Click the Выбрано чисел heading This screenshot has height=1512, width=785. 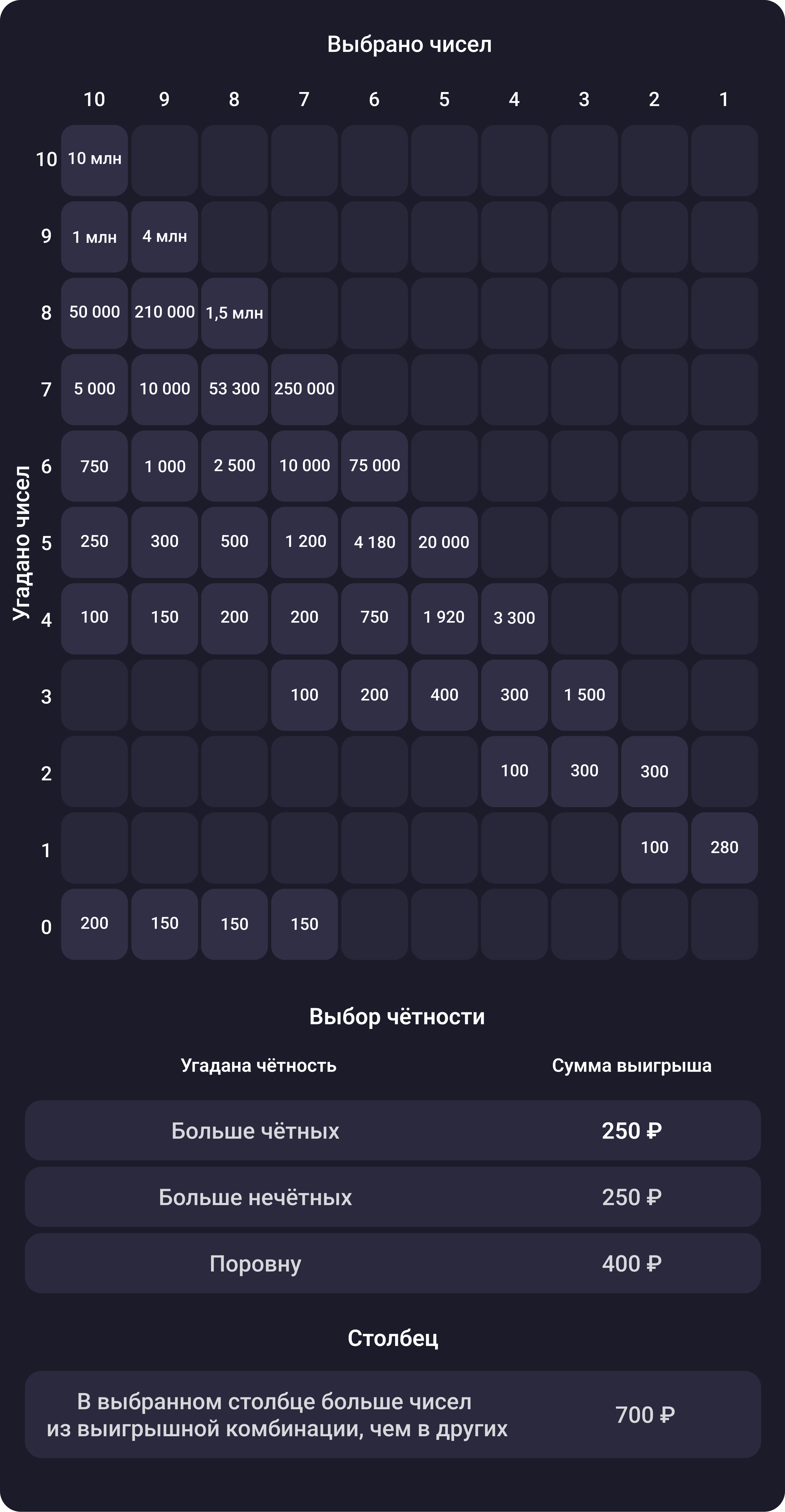(409, 45)
